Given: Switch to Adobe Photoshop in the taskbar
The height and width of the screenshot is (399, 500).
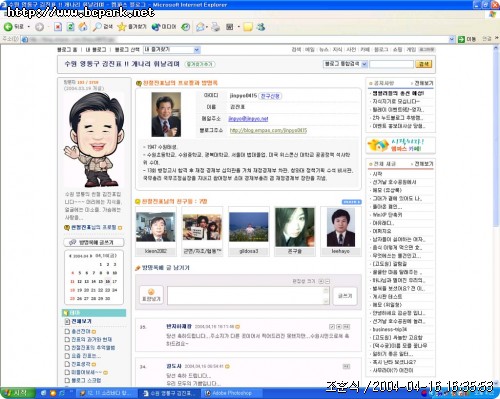Looking at the screenshot, I should (x=231, y=393).
